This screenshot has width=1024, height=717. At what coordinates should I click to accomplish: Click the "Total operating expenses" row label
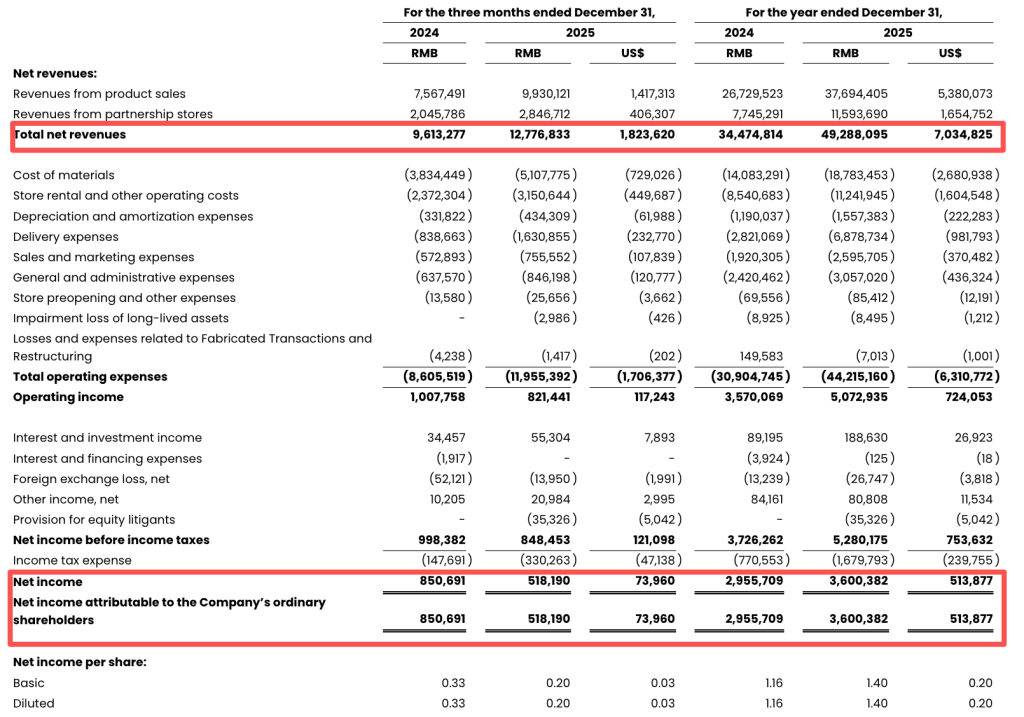(x=90, y=377)
